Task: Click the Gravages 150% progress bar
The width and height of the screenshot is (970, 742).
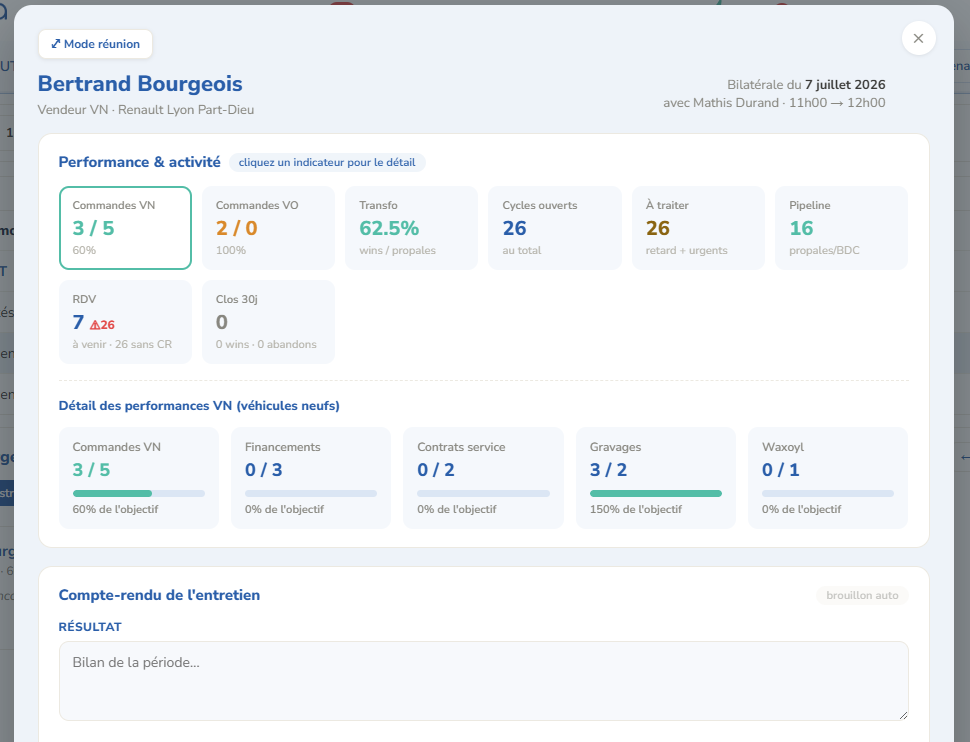Action: click(x=656, y=493)
